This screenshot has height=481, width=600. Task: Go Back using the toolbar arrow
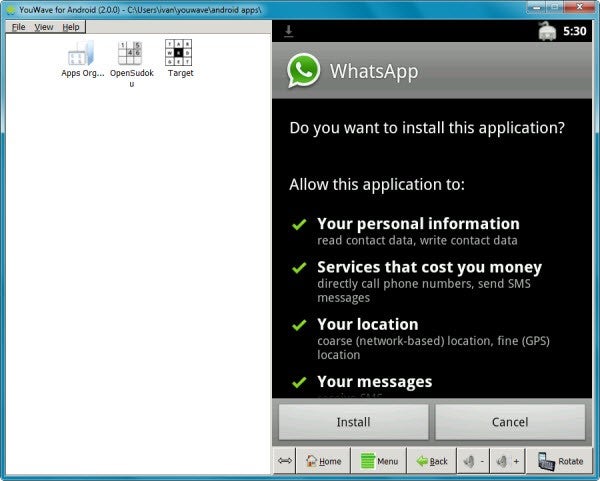(x=431, y=461)
